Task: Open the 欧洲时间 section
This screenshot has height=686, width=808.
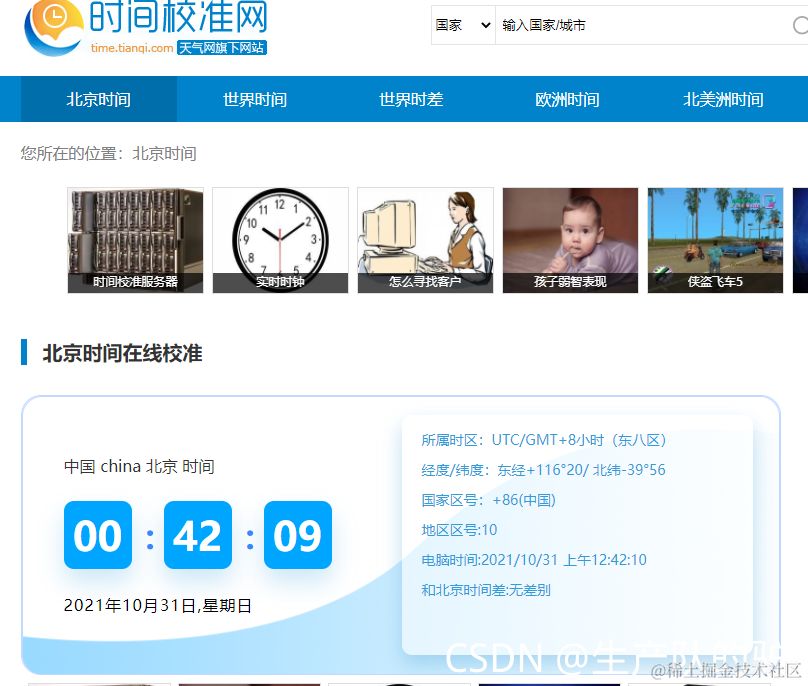Action: (x=567, y=98)
